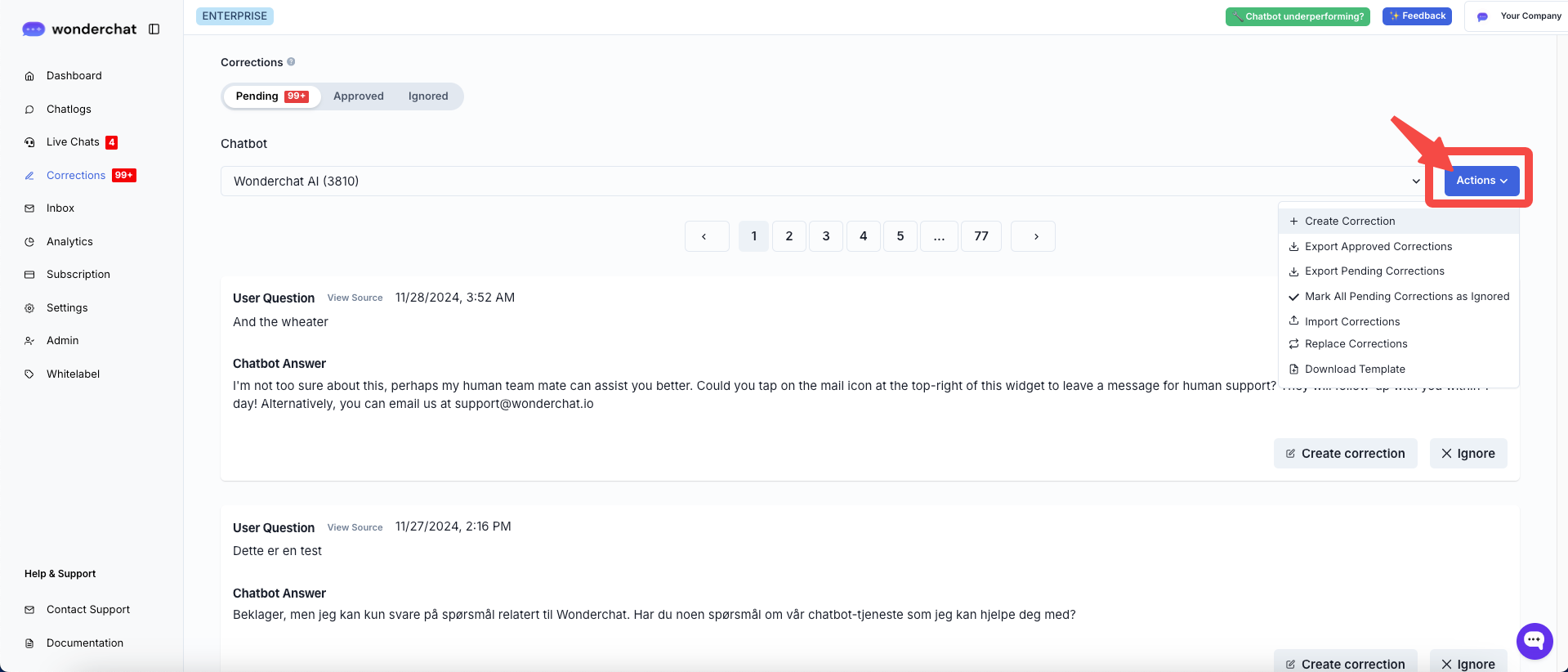Choose Mark All Pending Corrections as Ignored

1405,297
